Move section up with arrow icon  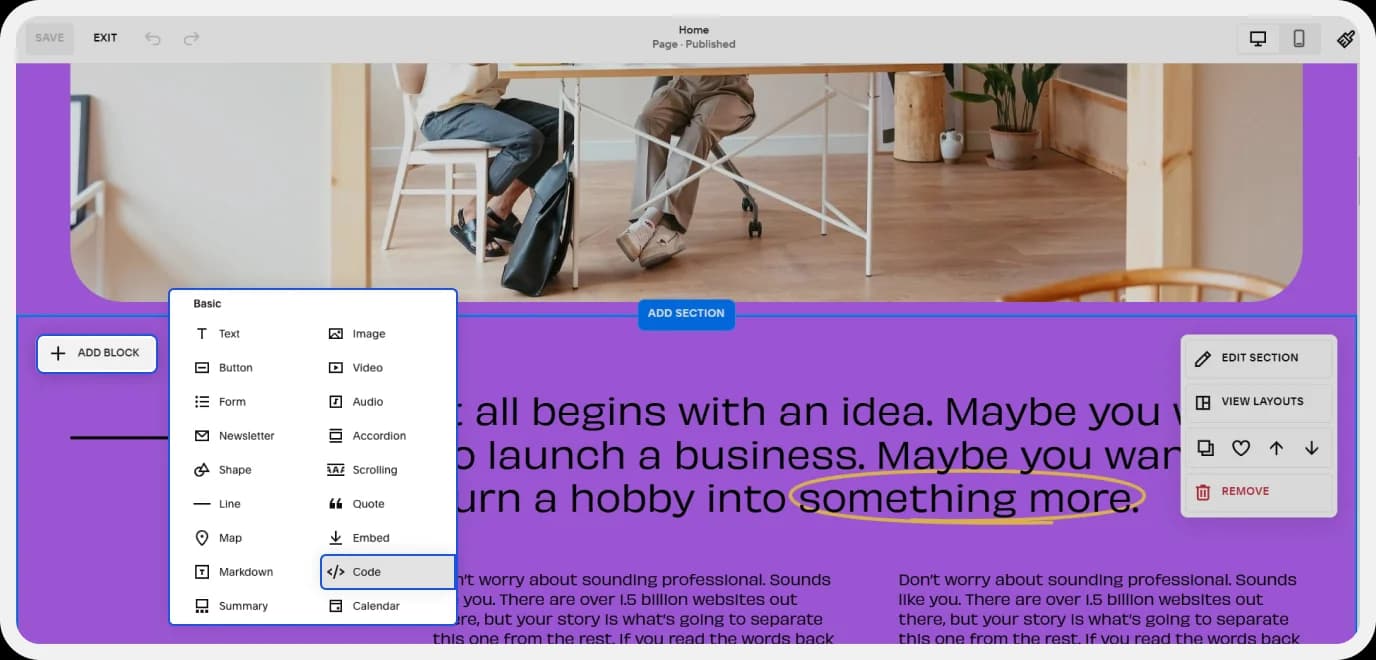1276,448
